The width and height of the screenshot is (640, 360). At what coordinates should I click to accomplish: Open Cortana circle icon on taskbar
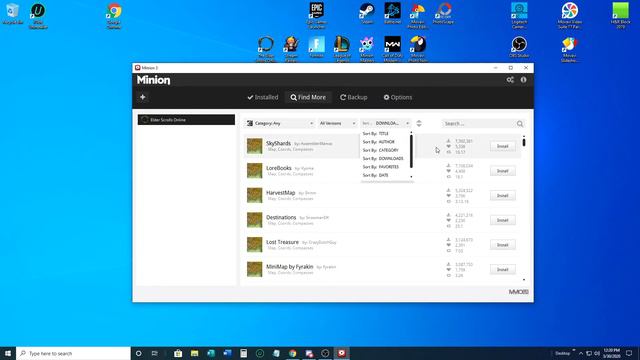138,353
